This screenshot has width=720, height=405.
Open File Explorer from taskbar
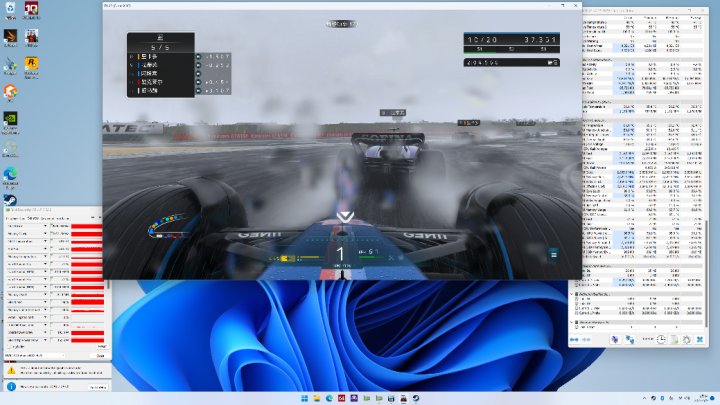pos(317,398)
